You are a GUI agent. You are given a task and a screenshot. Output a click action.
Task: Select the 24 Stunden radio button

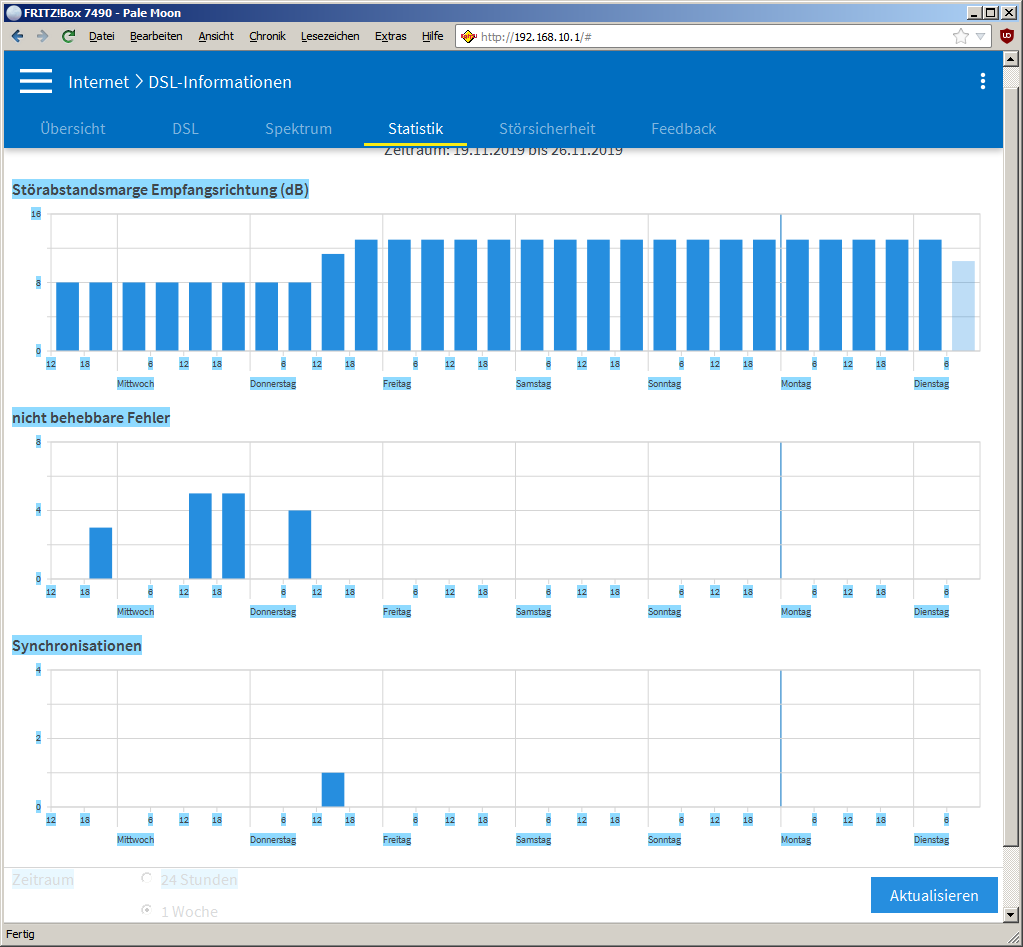(x=147, y=879)
